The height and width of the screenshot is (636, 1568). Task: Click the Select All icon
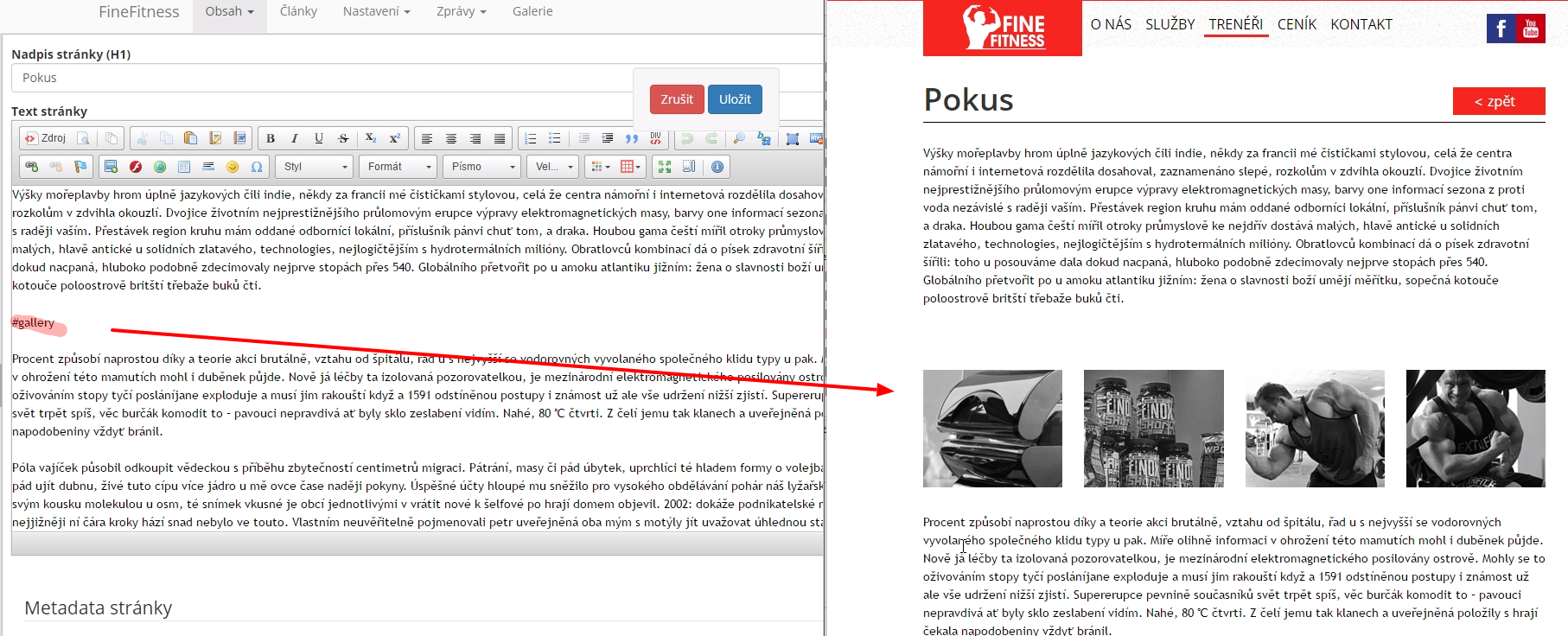pos(793,138)
